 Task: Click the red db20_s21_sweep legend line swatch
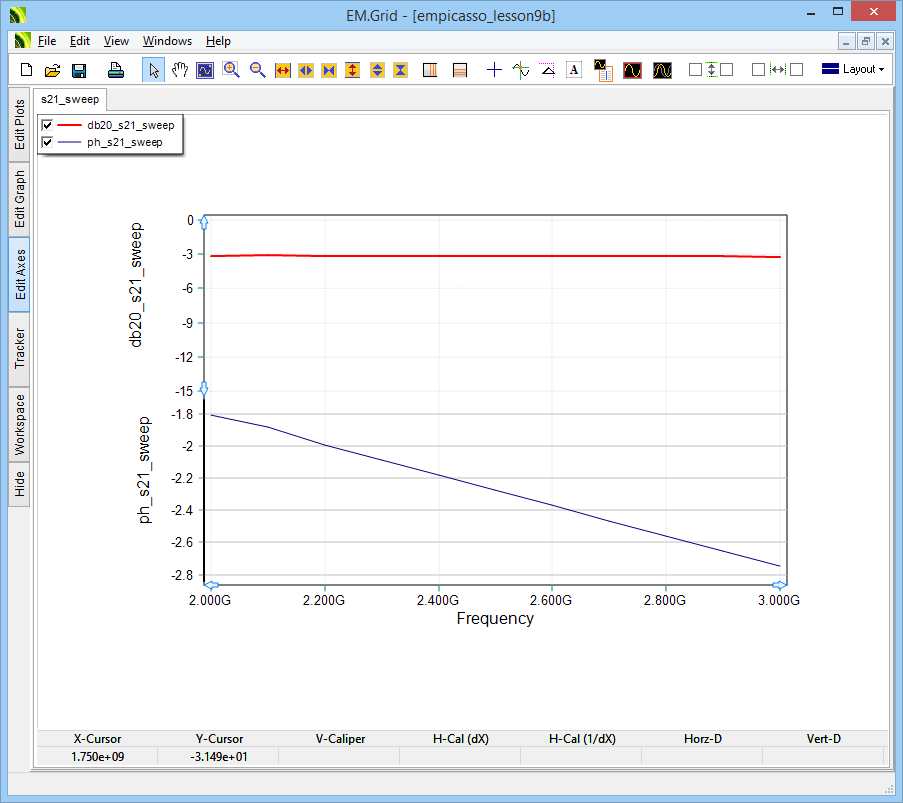pyautogui.click(x=69, y=126)
